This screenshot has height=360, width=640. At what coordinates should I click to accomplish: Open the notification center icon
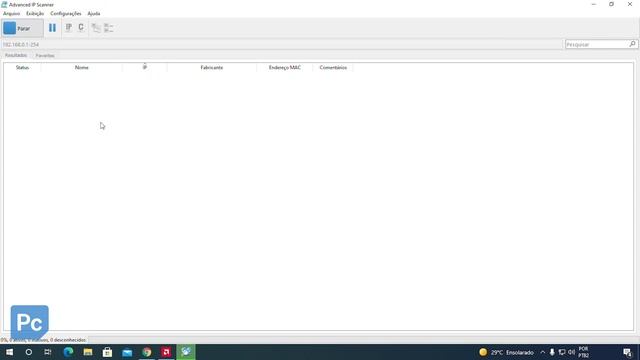click(627, 352)
